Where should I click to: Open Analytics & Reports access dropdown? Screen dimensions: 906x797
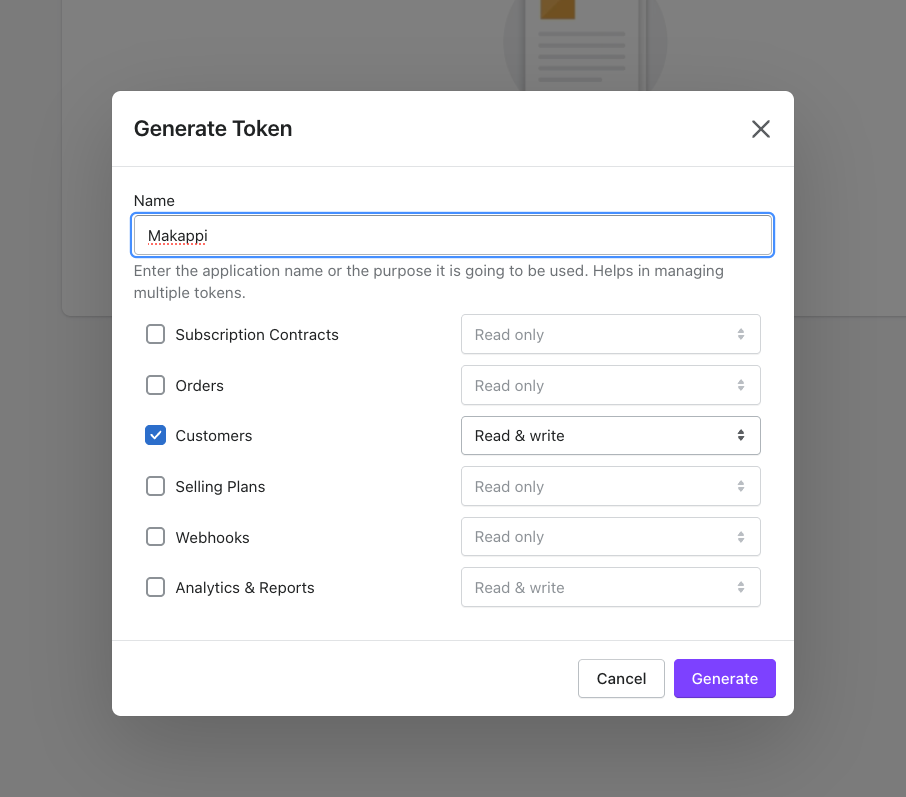[611, 587]
